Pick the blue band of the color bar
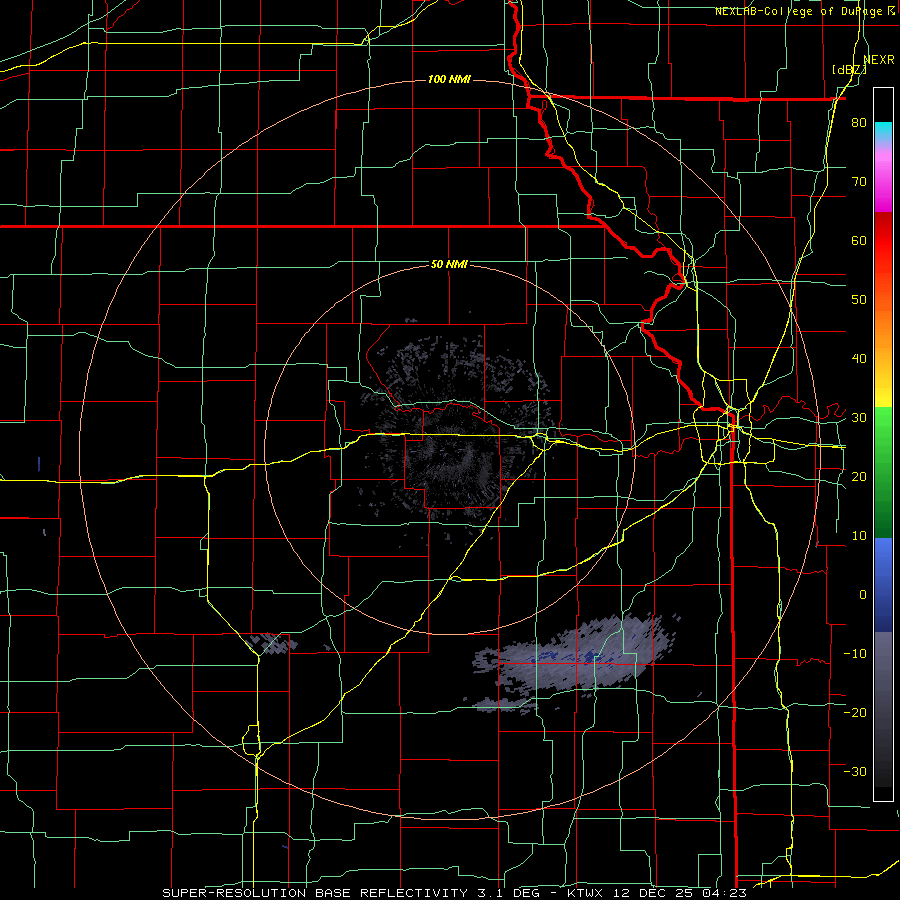 click(x=883, y=584)
